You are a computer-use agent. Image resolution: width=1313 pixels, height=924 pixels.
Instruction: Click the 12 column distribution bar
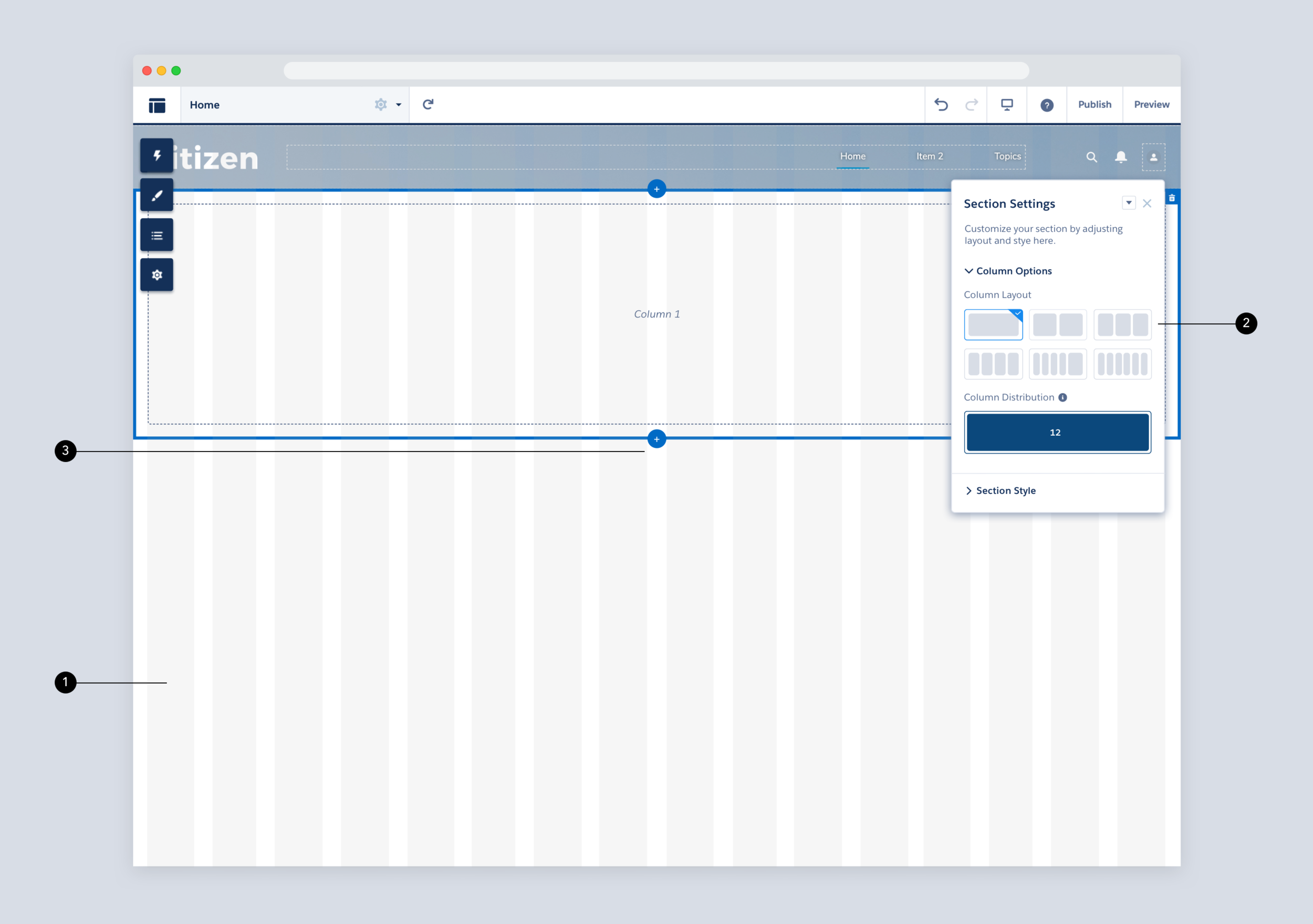(1057, 433)
